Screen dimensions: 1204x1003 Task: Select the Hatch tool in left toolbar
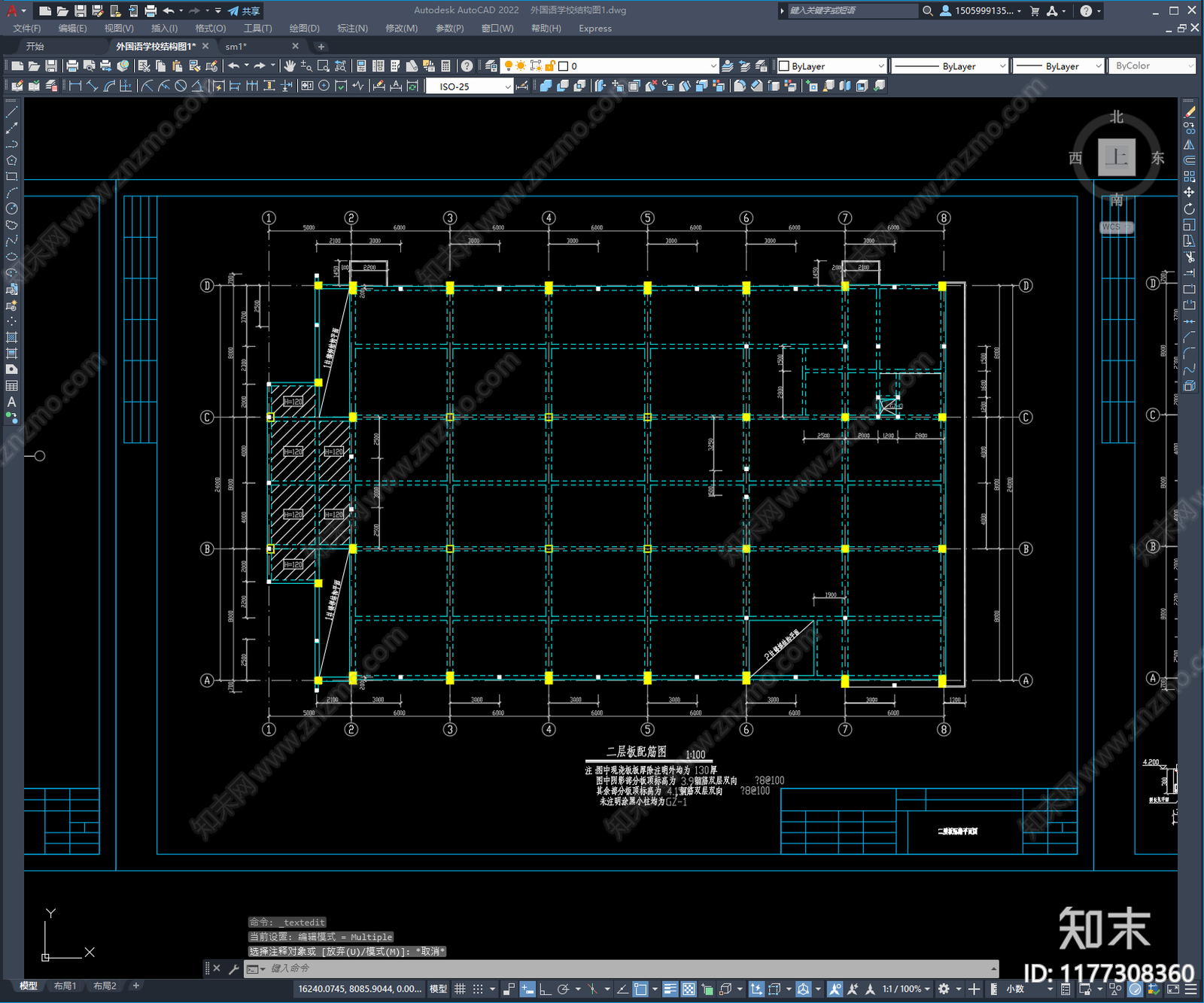[x=11, y=337]
